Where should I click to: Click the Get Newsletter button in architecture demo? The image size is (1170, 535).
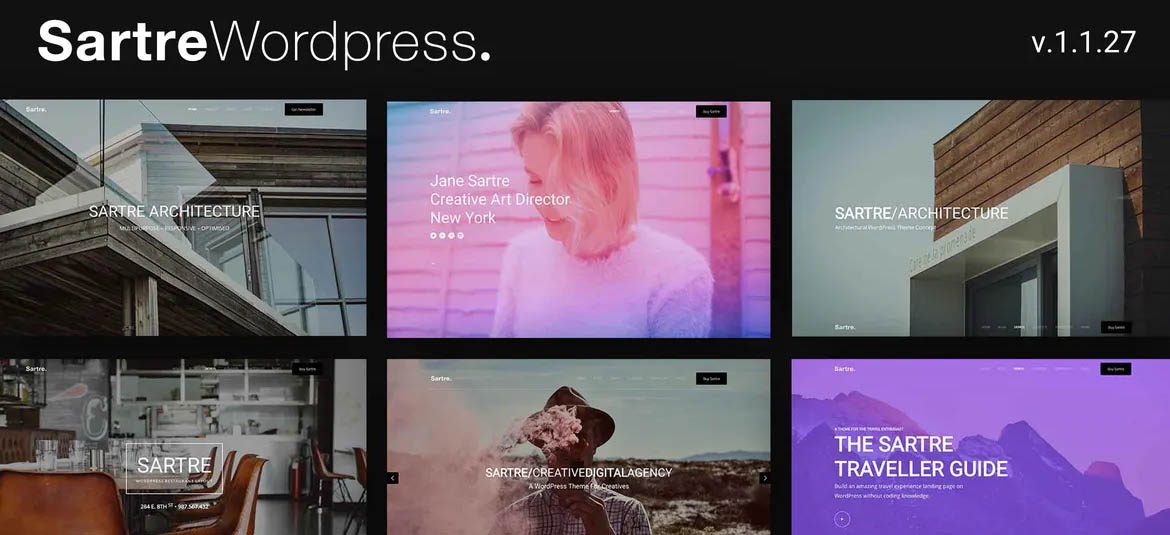click(x=304, y=109)
